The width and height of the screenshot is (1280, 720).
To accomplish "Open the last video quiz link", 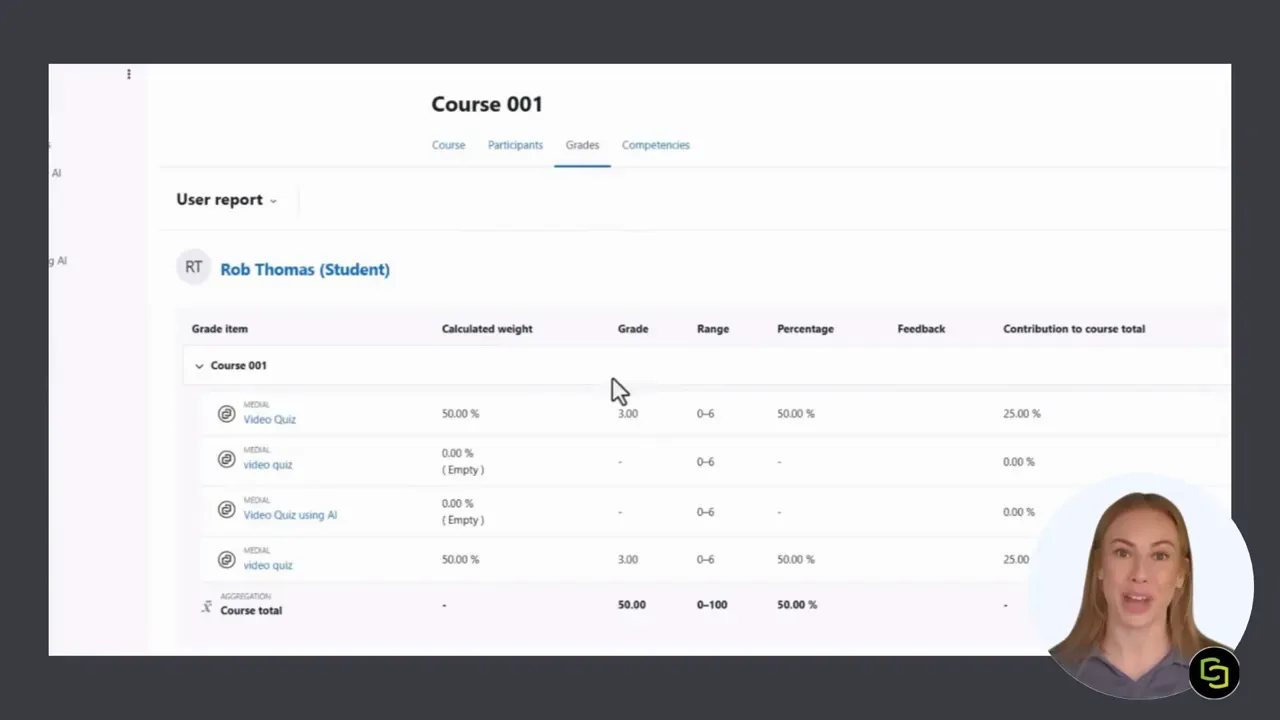I will 268,565.
